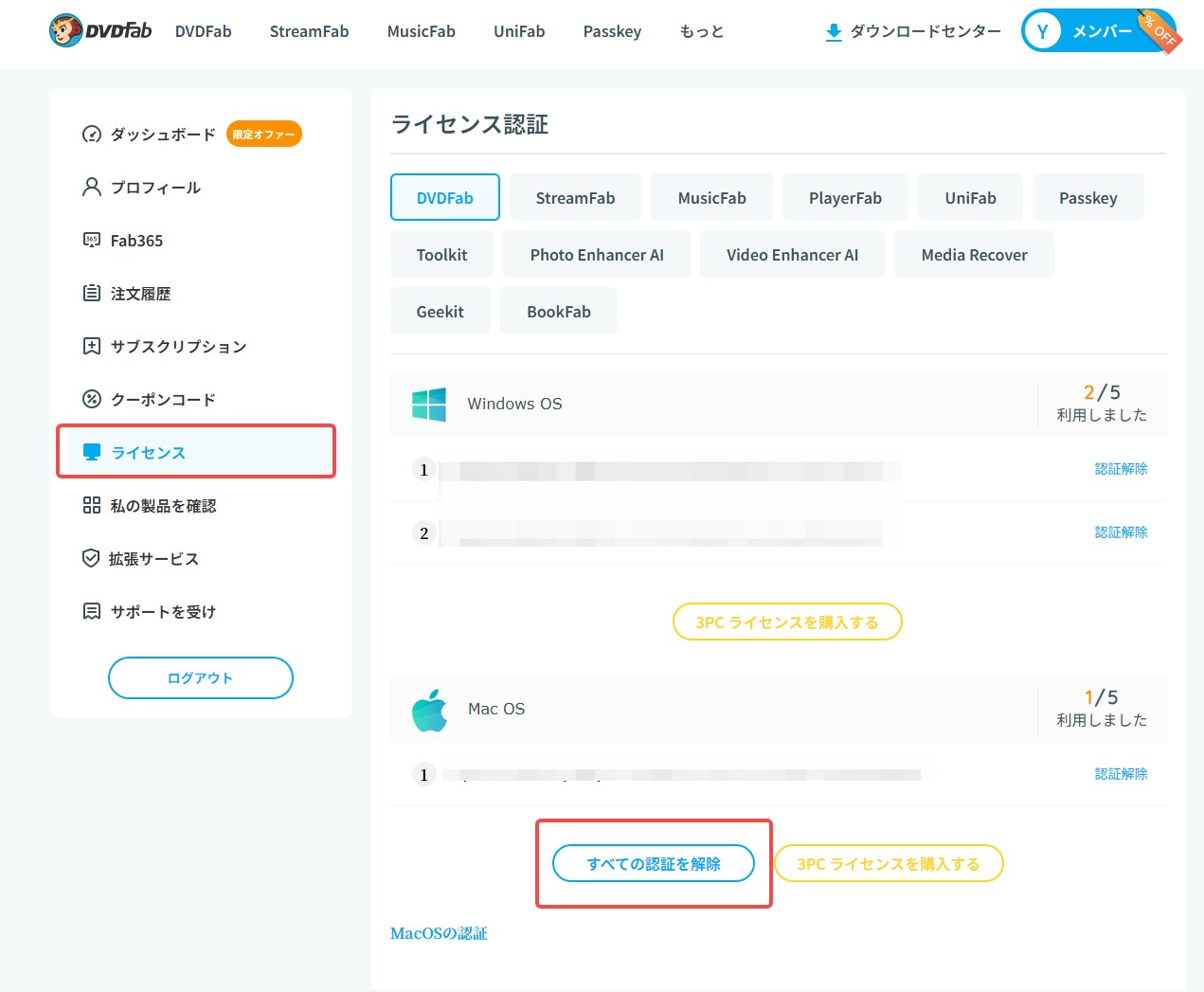Click the Windows OS logo icon
Screen dimensions: 1204x992
tap(429, 405)
